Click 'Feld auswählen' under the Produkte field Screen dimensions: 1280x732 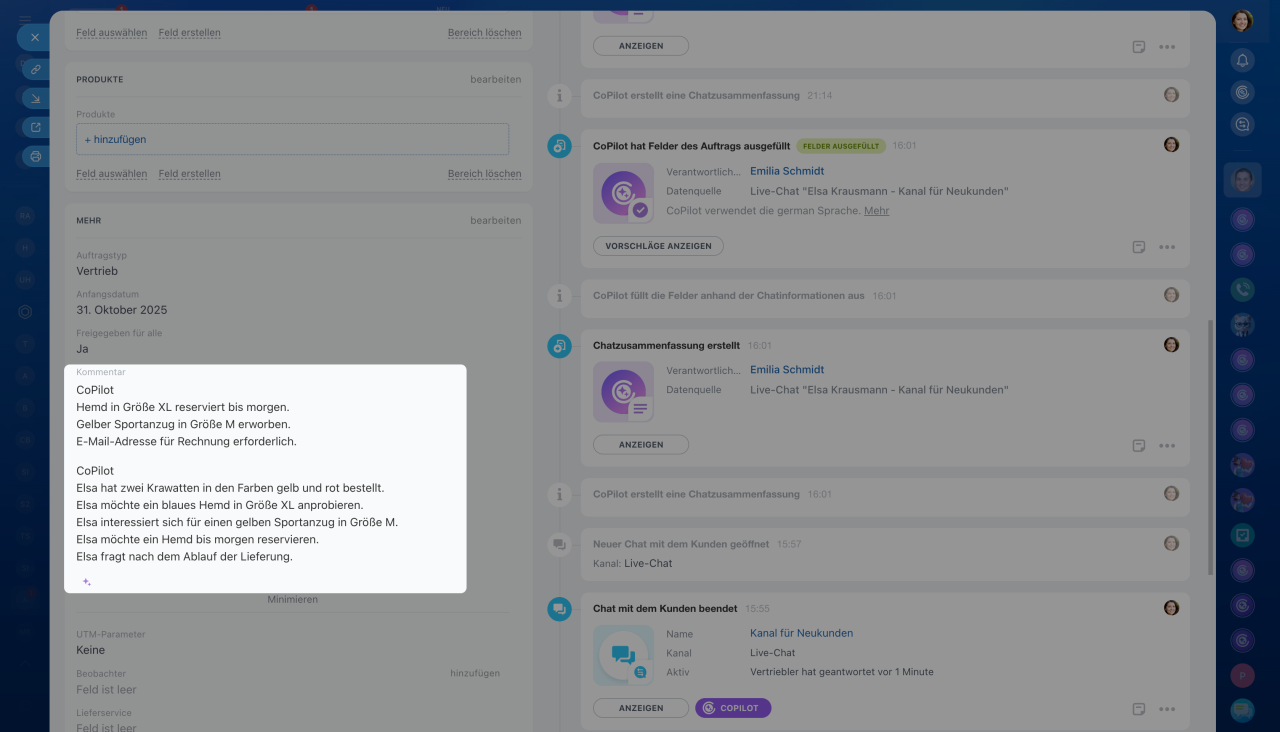(112, 174)
